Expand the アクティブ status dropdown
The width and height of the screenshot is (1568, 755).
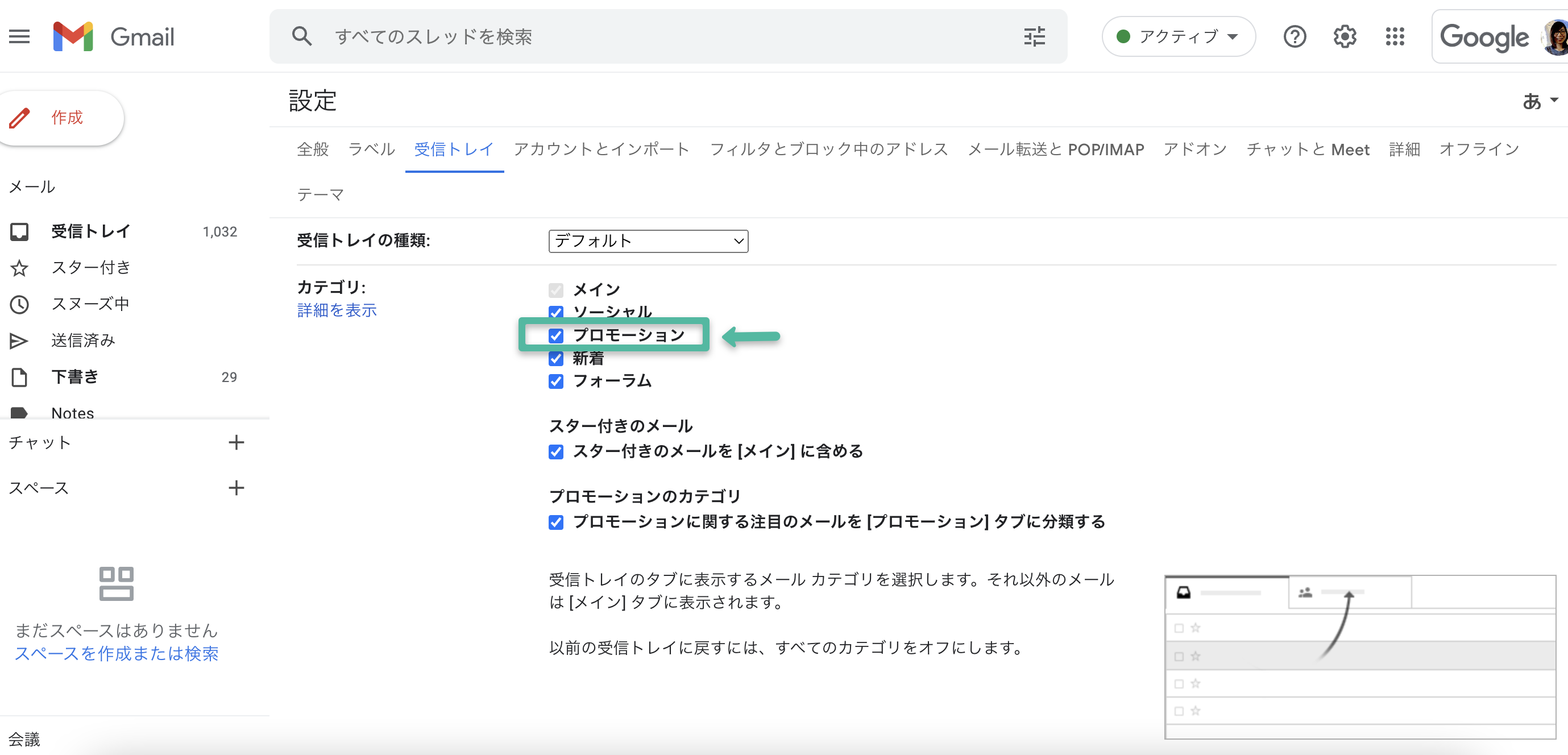point(1179,36)
